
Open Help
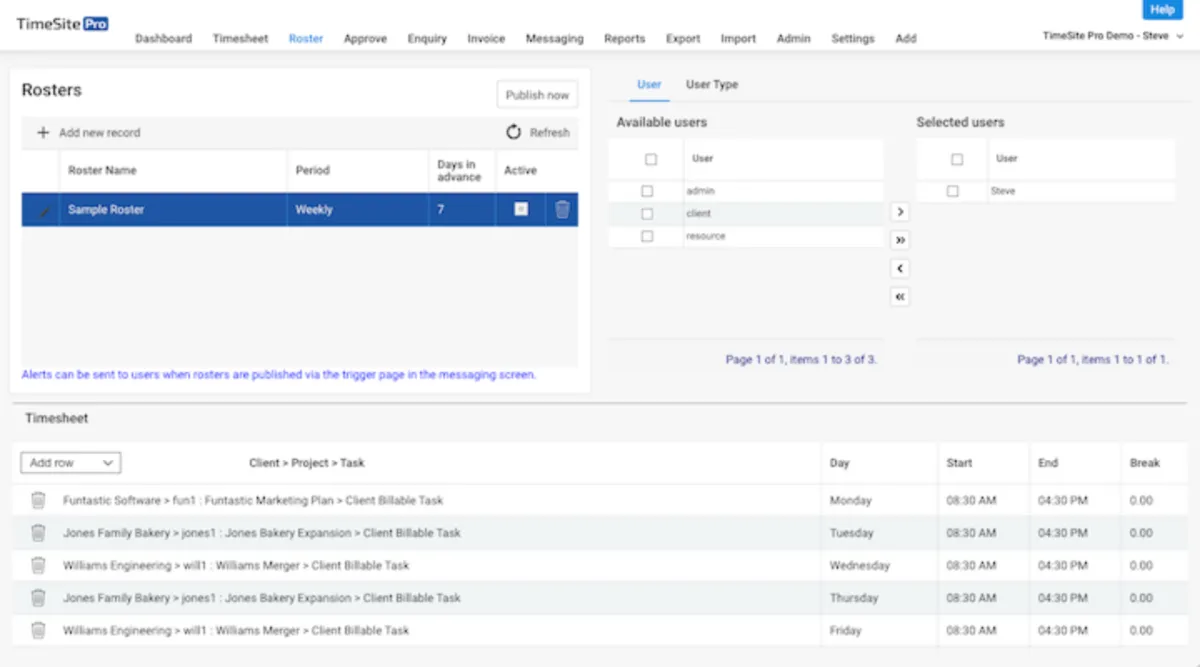pyautogui.click(x=1162, y=9)
